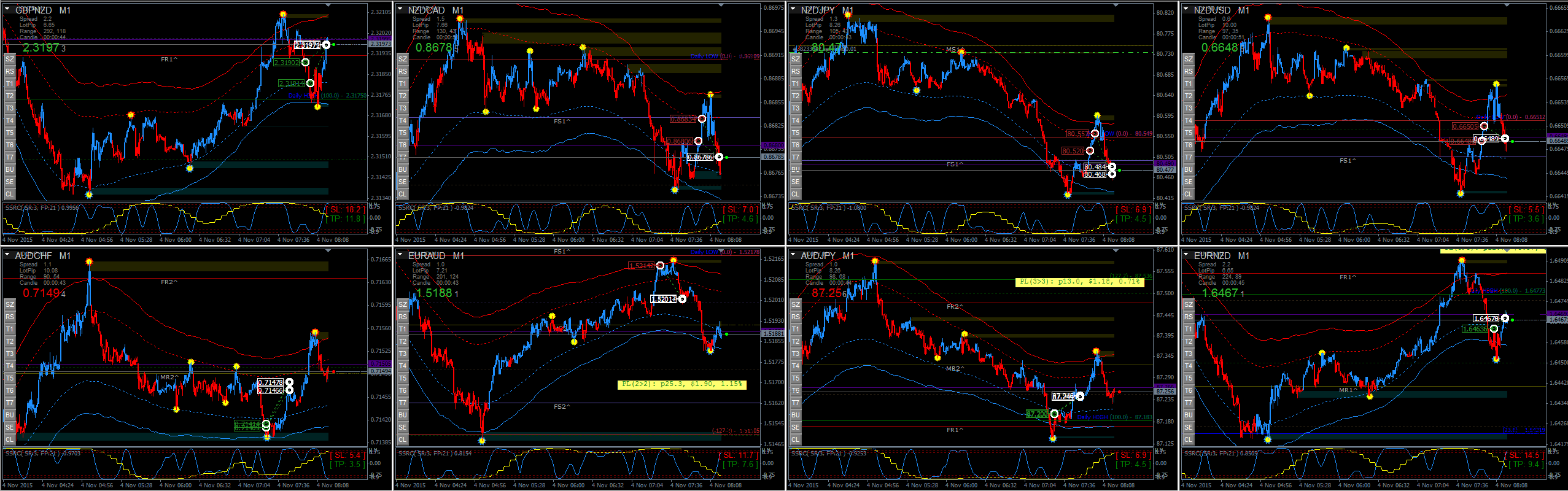The image size is (1568, 491).
Task: Click the TP: 9.4 label on EURNZD
Action: 1526,465
